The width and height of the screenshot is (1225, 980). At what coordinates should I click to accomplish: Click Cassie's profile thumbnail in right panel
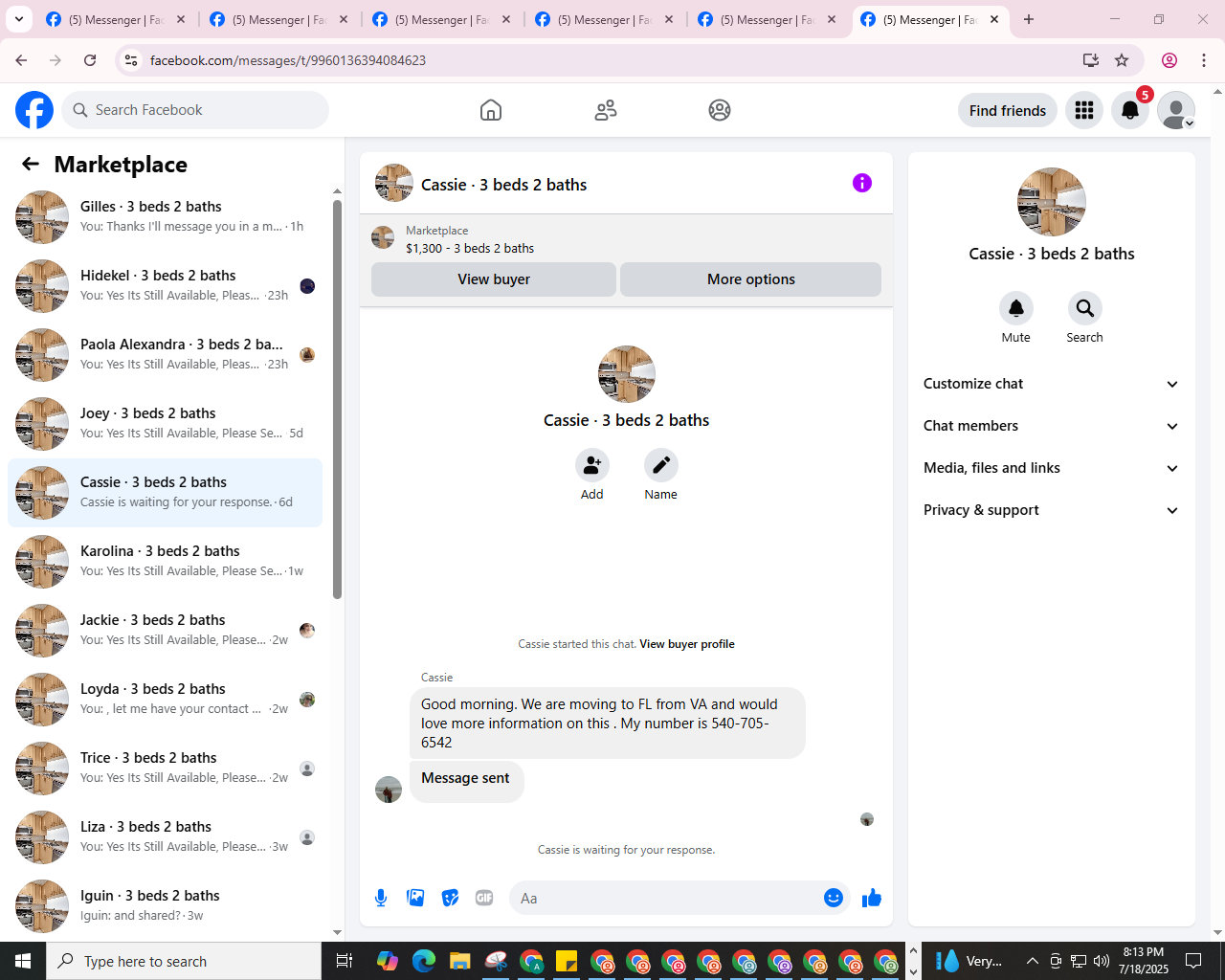coord(1052,202)
